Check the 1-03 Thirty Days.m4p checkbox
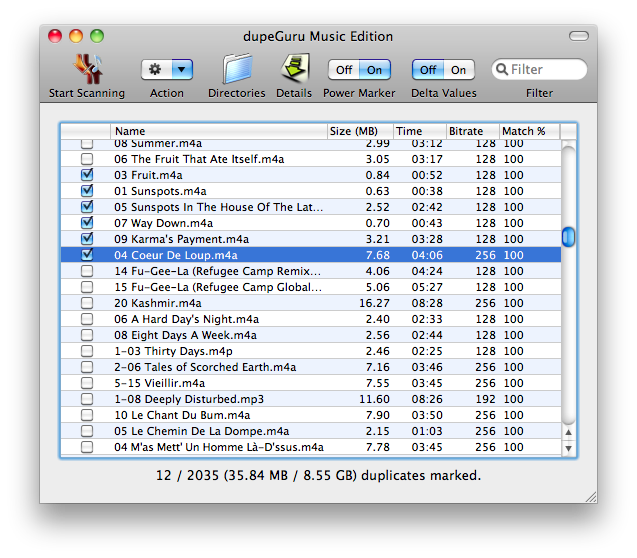Viewport: 637px width, 558px height. (87, 351)
